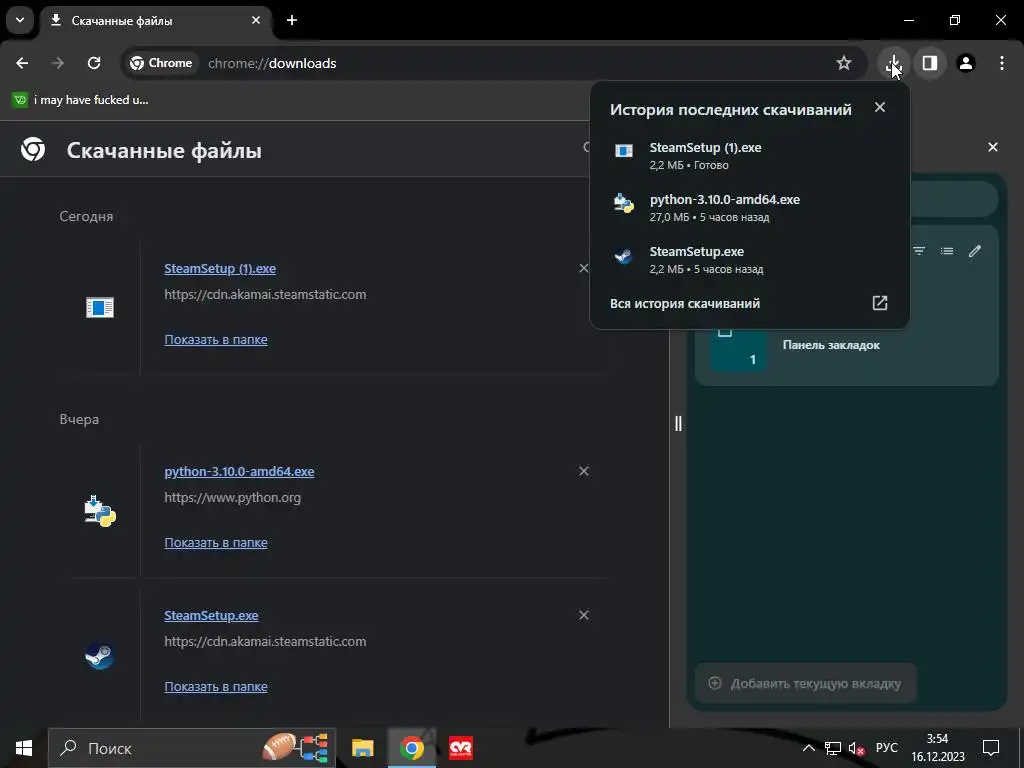Click Показать в папке under SteamSetup (1).exe

click(x=216, y=340)
